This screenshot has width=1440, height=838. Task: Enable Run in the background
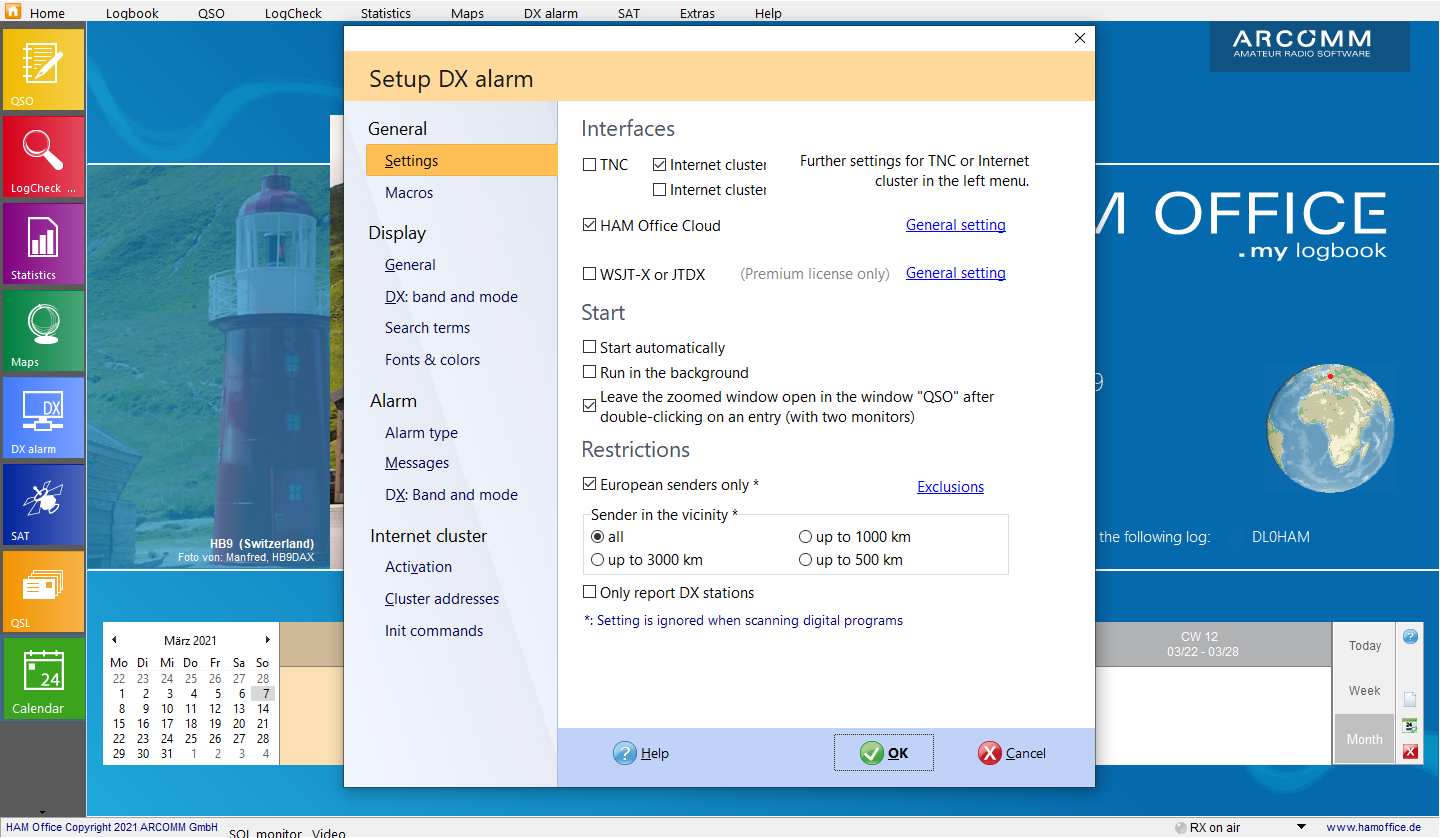pyautogui.click(x=589, y=372)
